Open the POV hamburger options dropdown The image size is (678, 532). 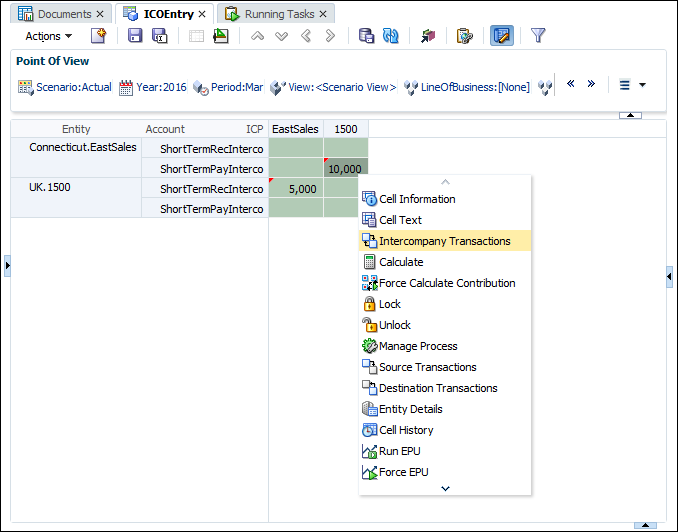pyautogui.click(x=633, y=85)
